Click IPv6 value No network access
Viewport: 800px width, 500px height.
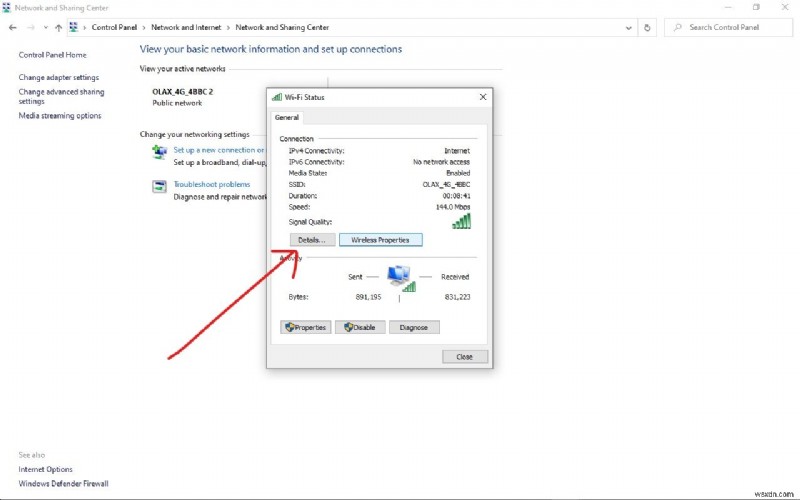pos(441,162)
